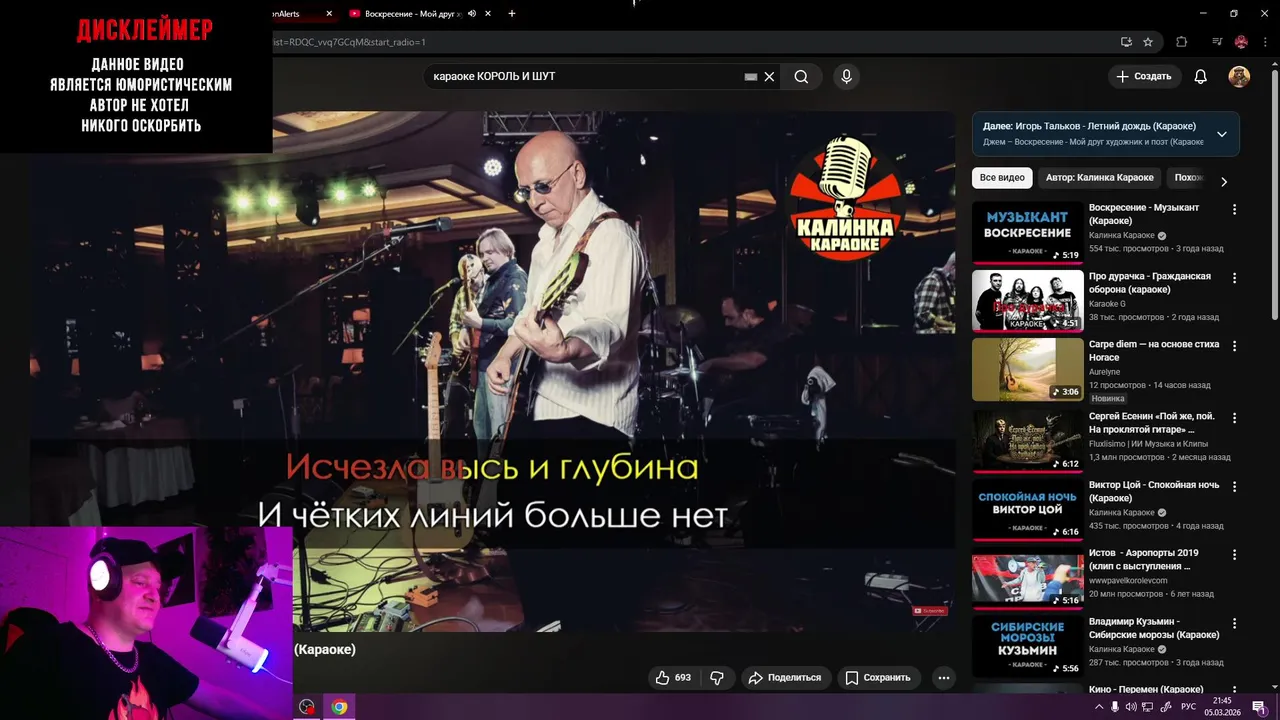
Task: Like the video (693 likes)
Action: click(674, 677)
